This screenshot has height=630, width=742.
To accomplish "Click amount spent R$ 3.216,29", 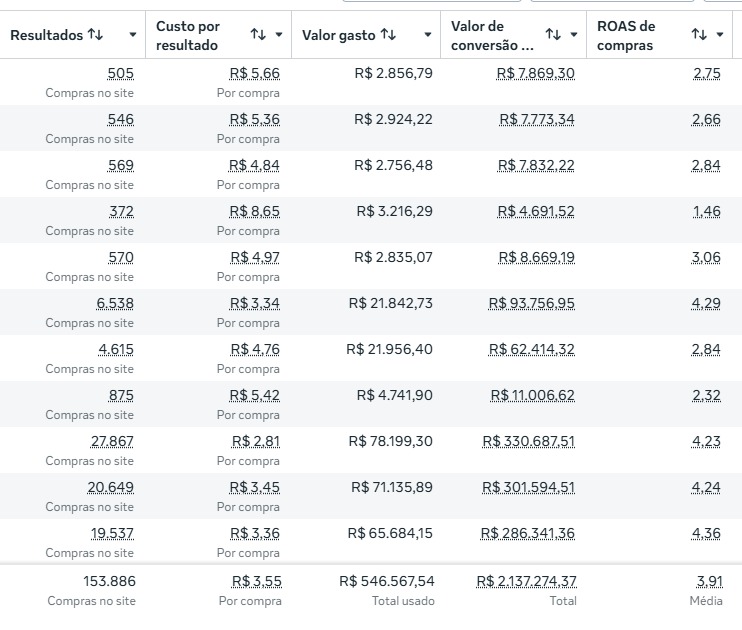I will click(395, 211).
